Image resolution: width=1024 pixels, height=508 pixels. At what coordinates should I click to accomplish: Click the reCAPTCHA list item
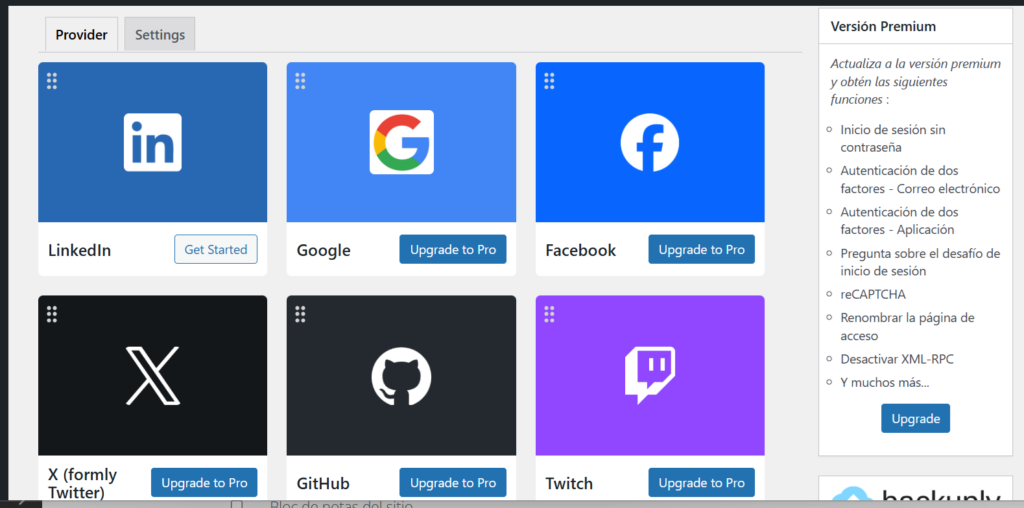873,294
